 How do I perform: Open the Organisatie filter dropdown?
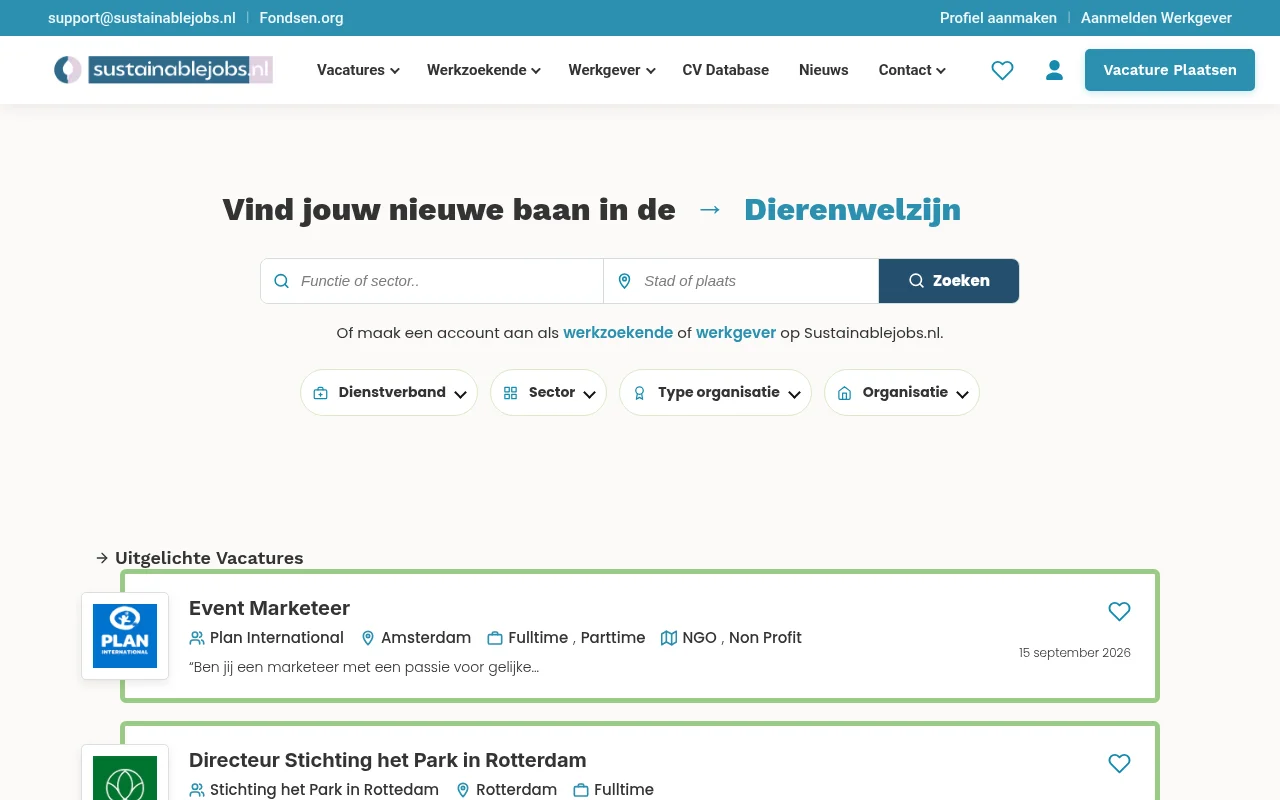(902, 393)
